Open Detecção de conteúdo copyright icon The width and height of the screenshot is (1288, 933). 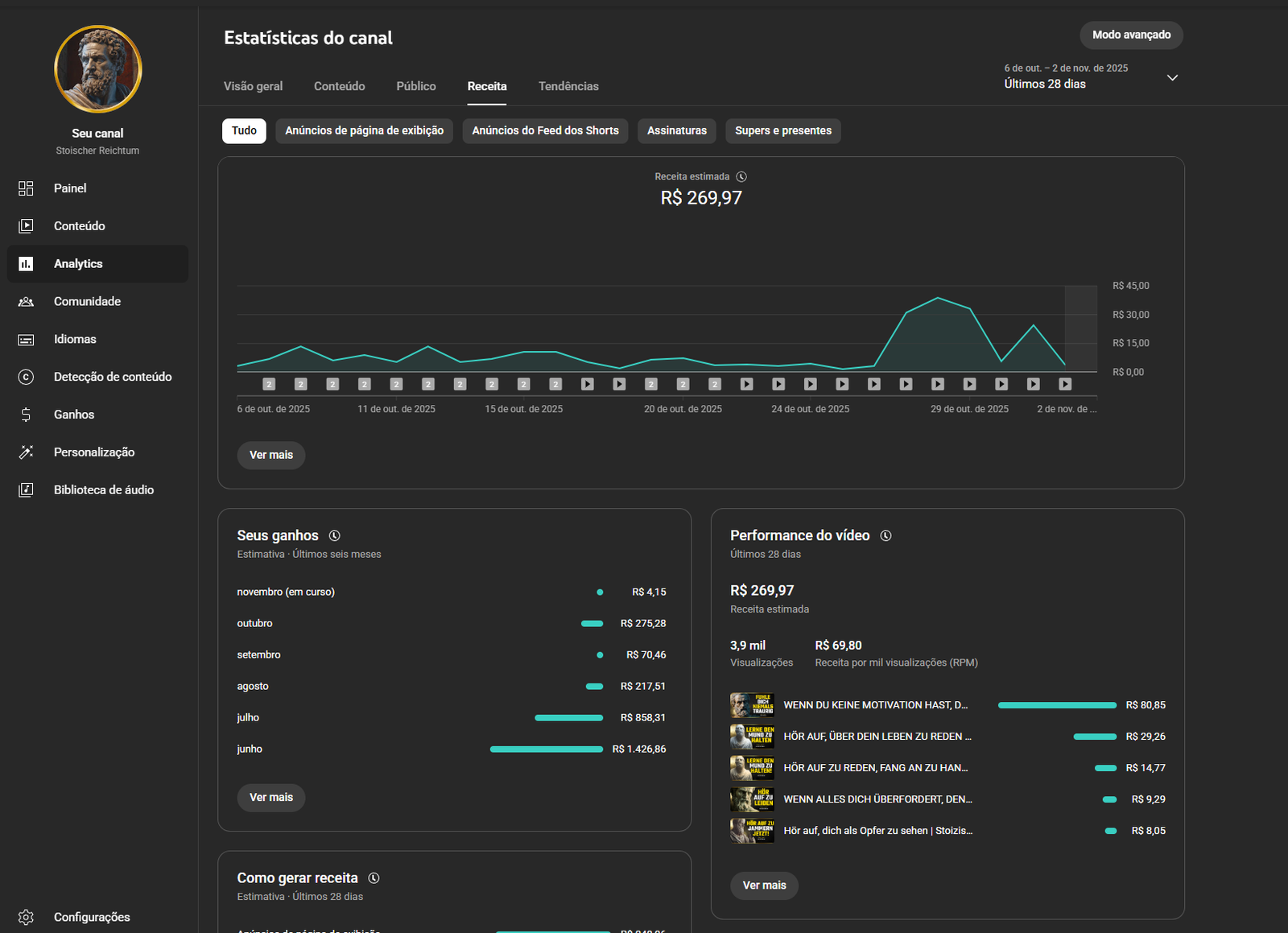click(x=26, y=377)
